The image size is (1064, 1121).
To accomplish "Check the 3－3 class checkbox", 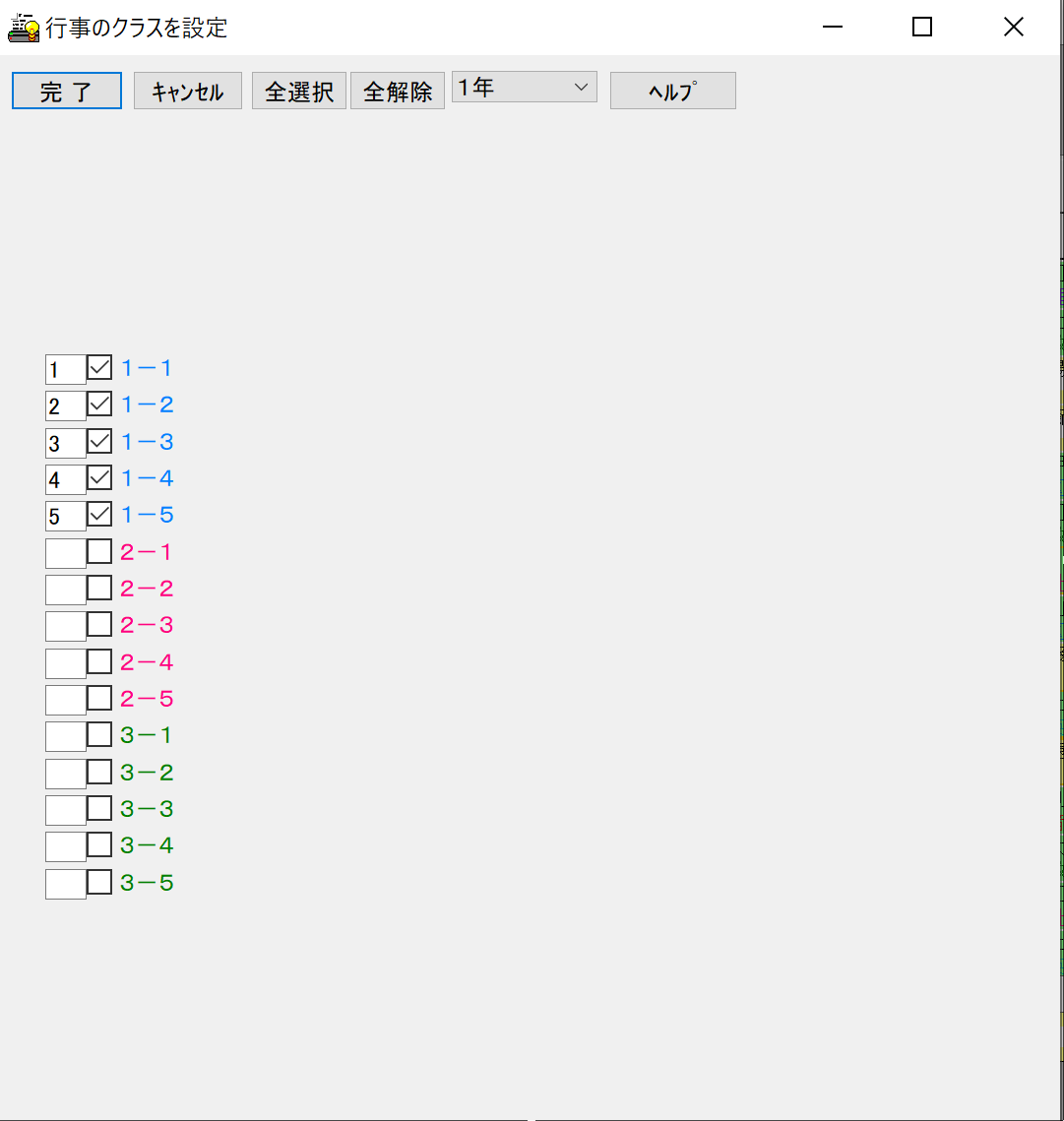I will pyautogui.click(x=99, y=808).
